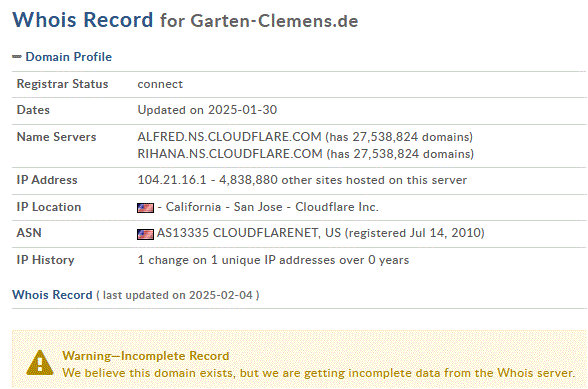Click the last updated on 2025-02-04 text
Screen dimensions: 588x389
pos(178,295)
